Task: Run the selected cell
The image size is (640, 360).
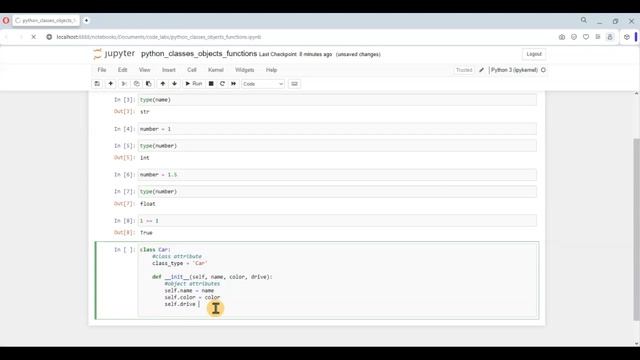Action: point(194,84)
